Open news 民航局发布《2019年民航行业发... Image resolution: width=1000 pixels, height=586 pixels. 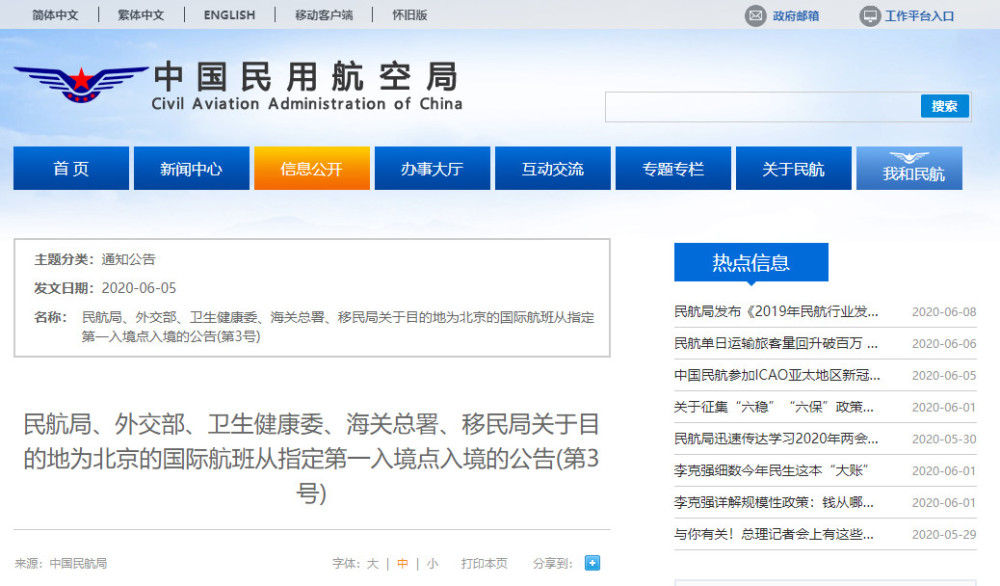pyautogui.click(x=776, y=312)
